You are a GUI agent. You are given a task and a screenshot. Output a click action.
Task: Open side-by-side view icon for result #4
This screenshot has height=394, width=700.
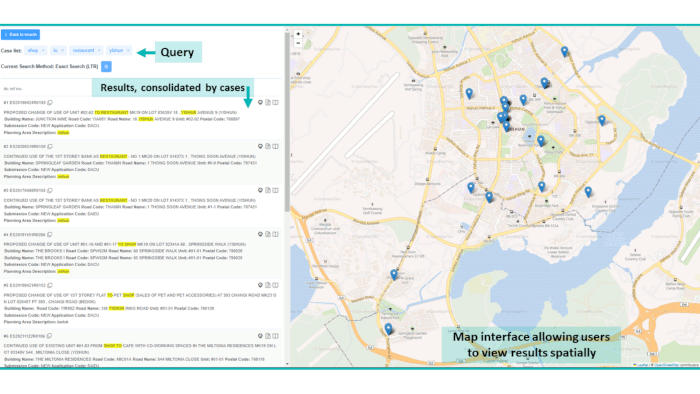275,234
